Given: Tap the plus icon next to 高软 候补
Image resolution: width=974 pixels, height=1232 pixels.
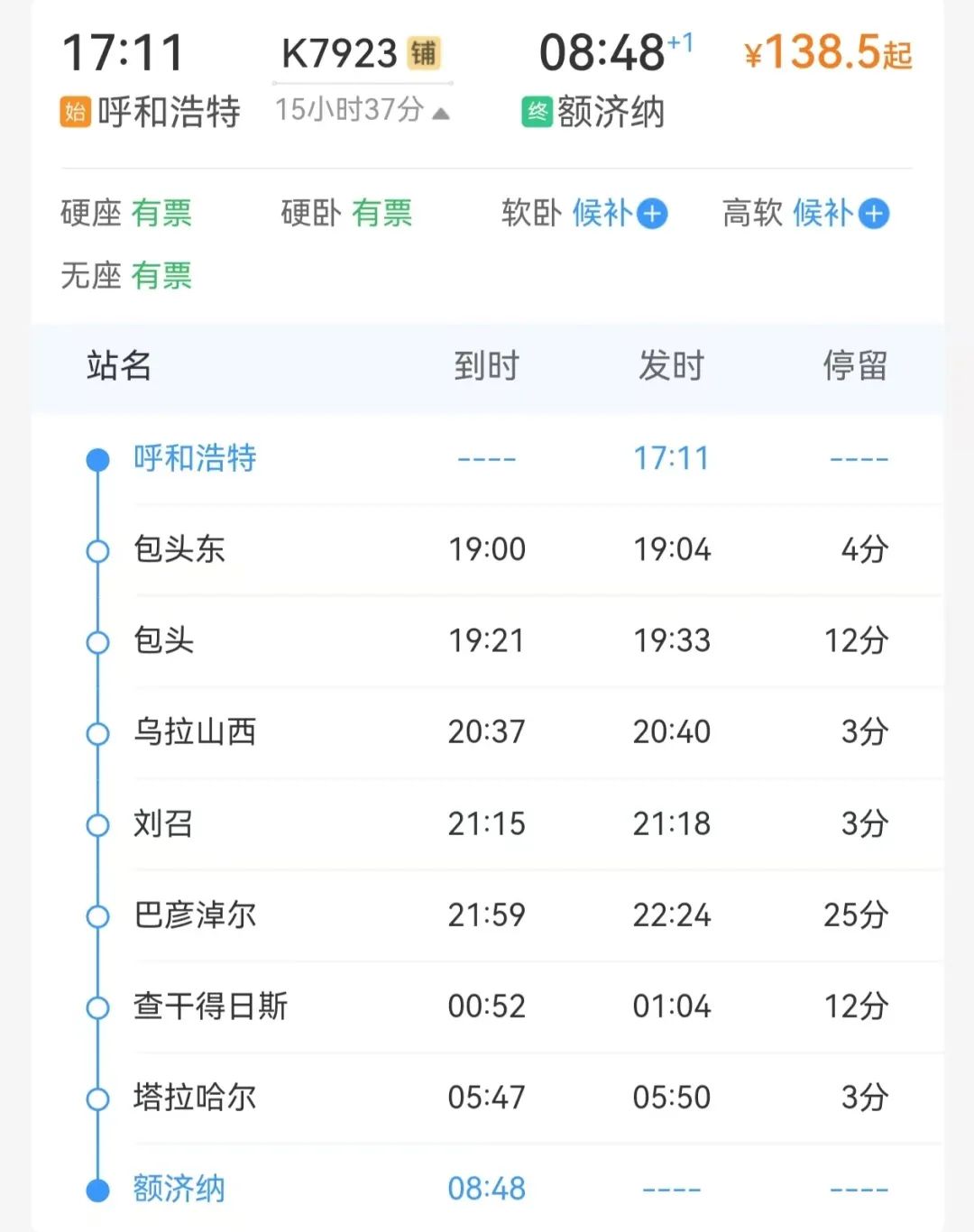Looking at the screenshot, I should (x=873, y=214).
